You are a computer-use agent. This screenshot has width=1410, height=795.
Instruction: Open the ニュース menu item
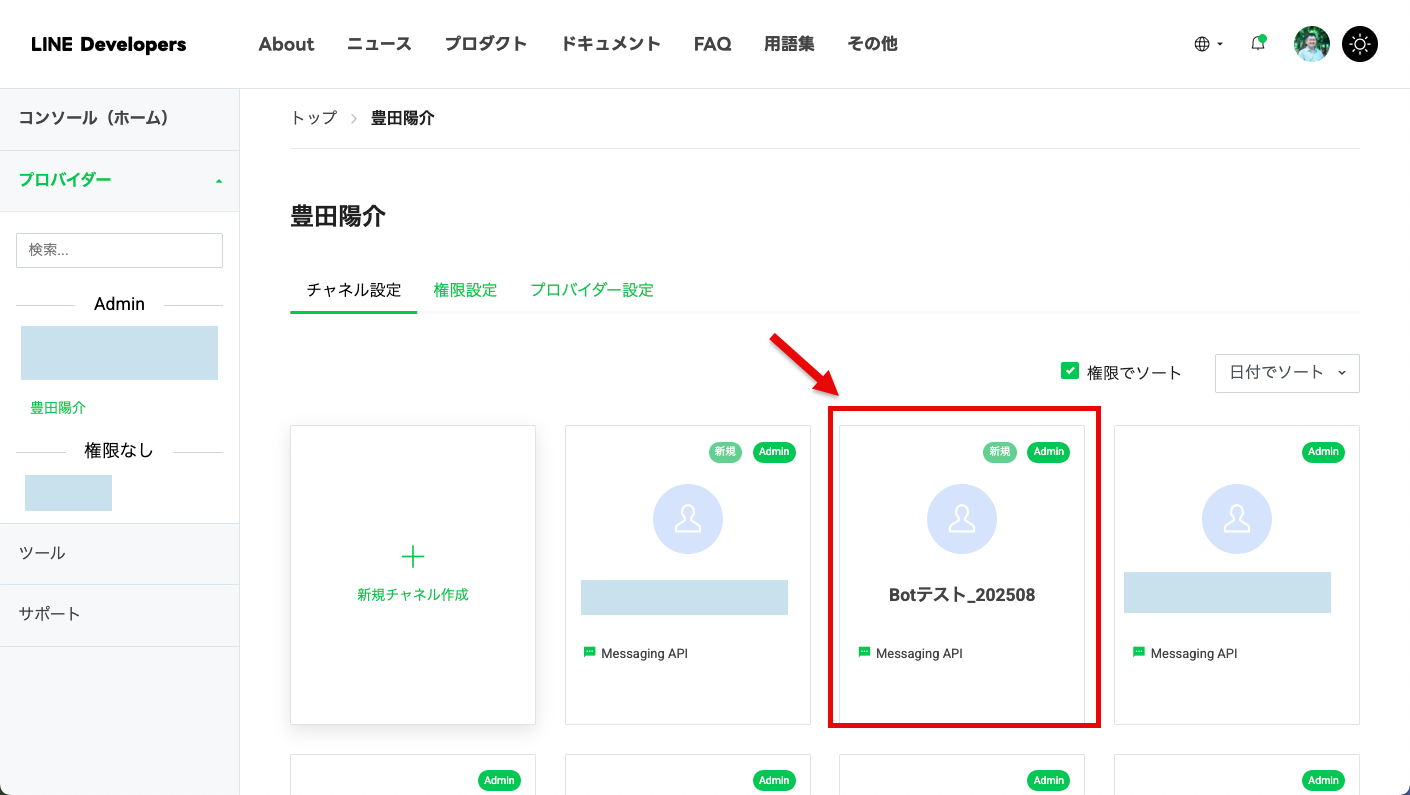pos(379,44)
